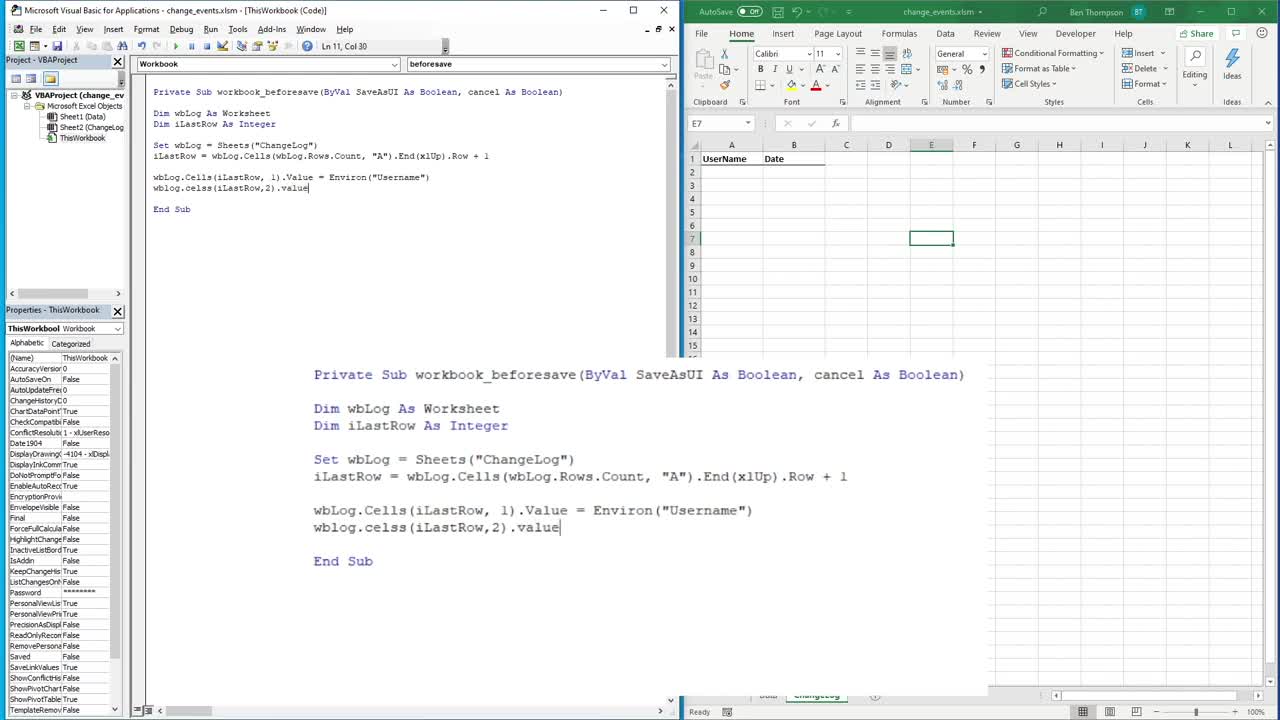The height and width of the screenshot is (720, 1280).
Task: Toggle AutoSave switch in Excel title bar
Action: pos(749,11)
